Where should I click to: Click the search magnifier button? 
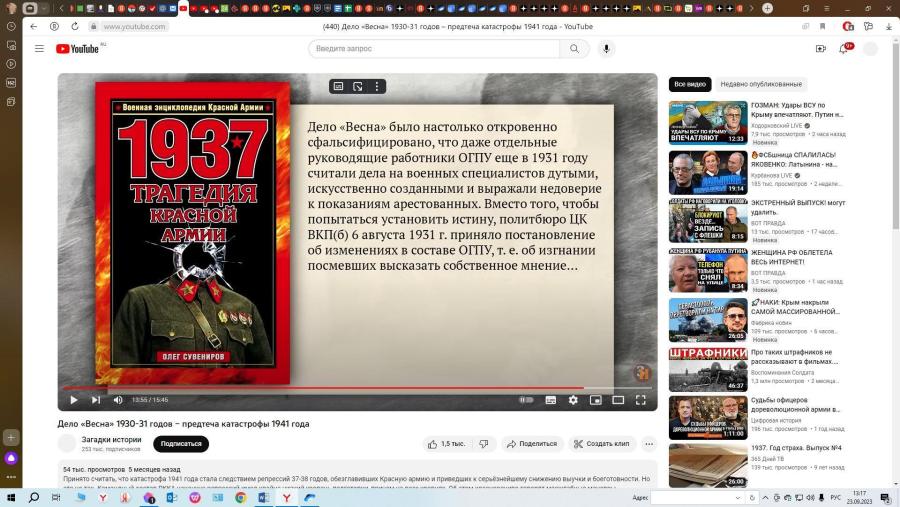tap(574, 49)
